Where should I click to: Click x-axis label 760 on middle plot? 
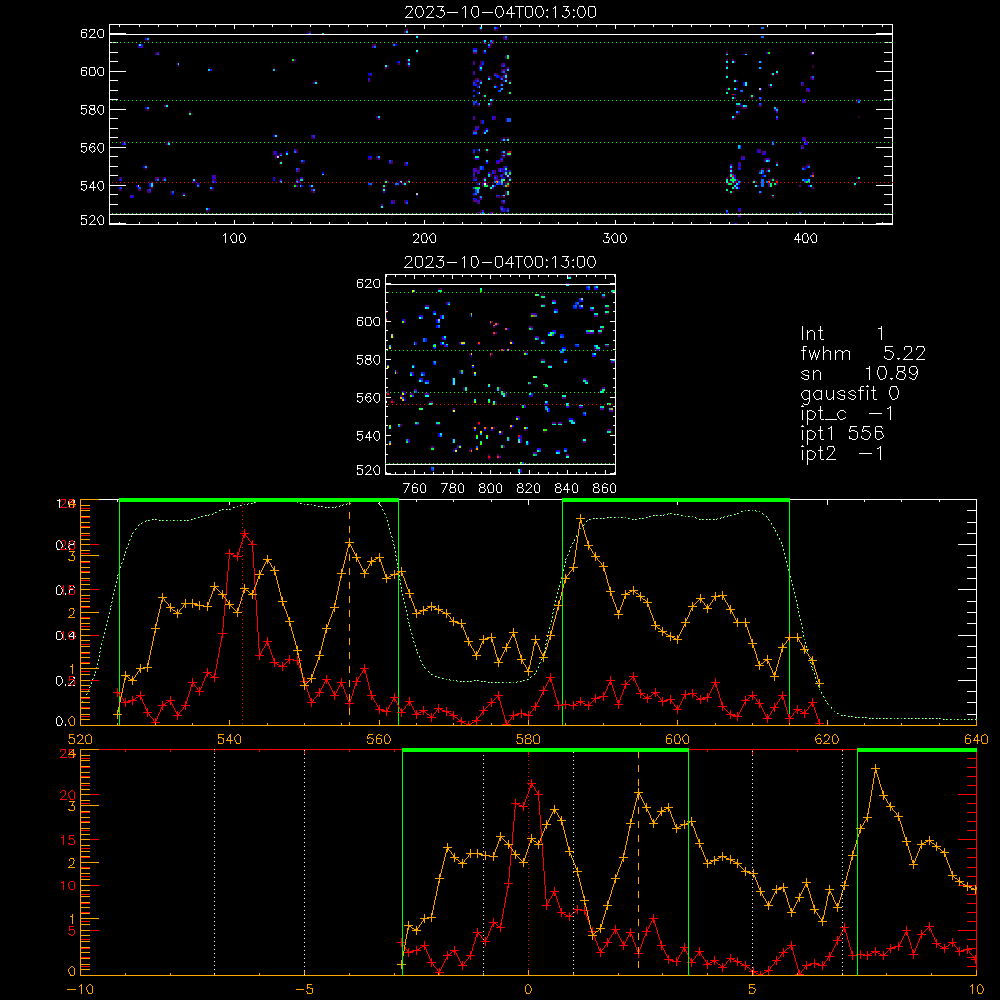[415, 489]
